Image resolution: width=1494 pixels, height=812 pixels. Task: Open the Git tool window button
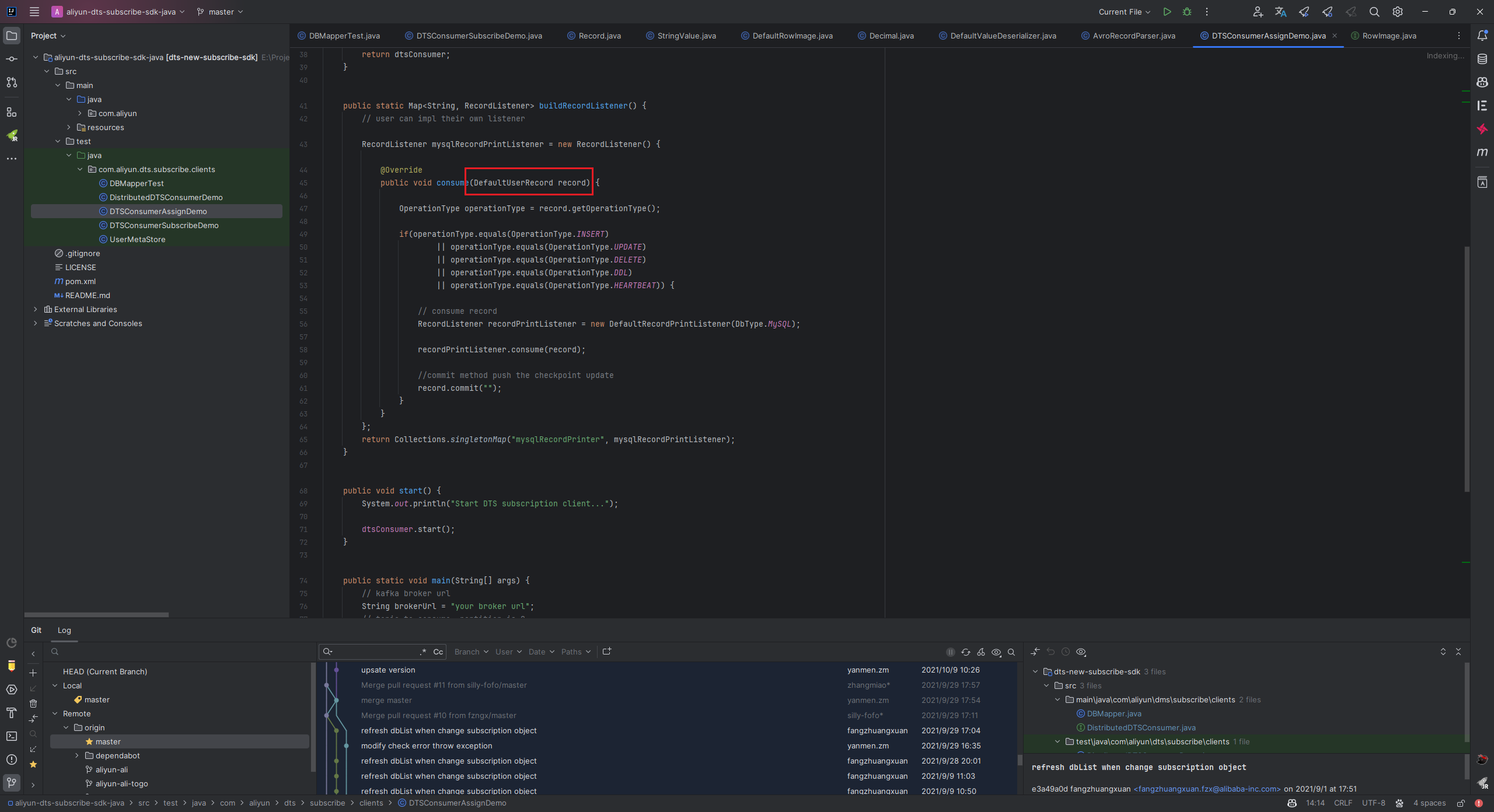(x=12, y=783)
